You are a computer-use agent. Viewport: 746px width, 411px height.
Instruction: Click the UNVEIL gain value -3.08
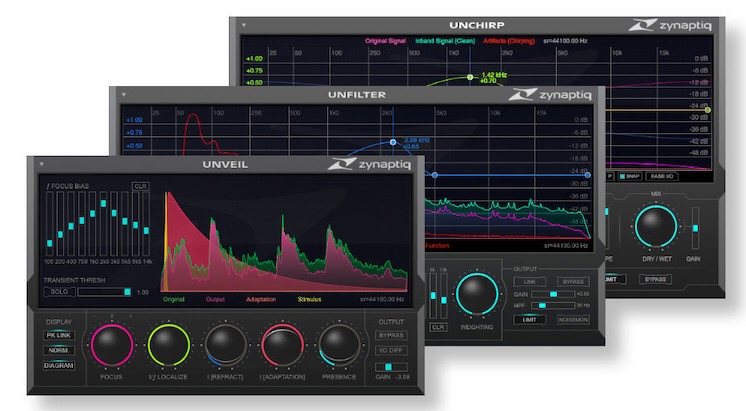402,377
